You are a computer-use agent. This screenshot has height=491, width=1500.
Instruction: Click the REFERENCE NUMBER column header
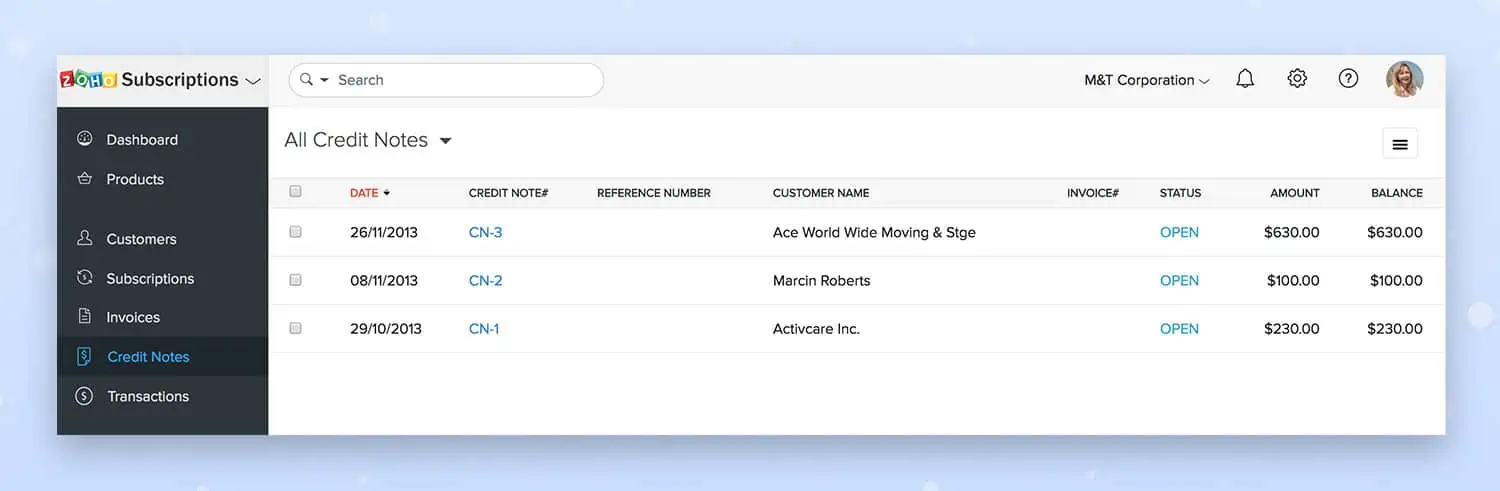coord(654,193)
